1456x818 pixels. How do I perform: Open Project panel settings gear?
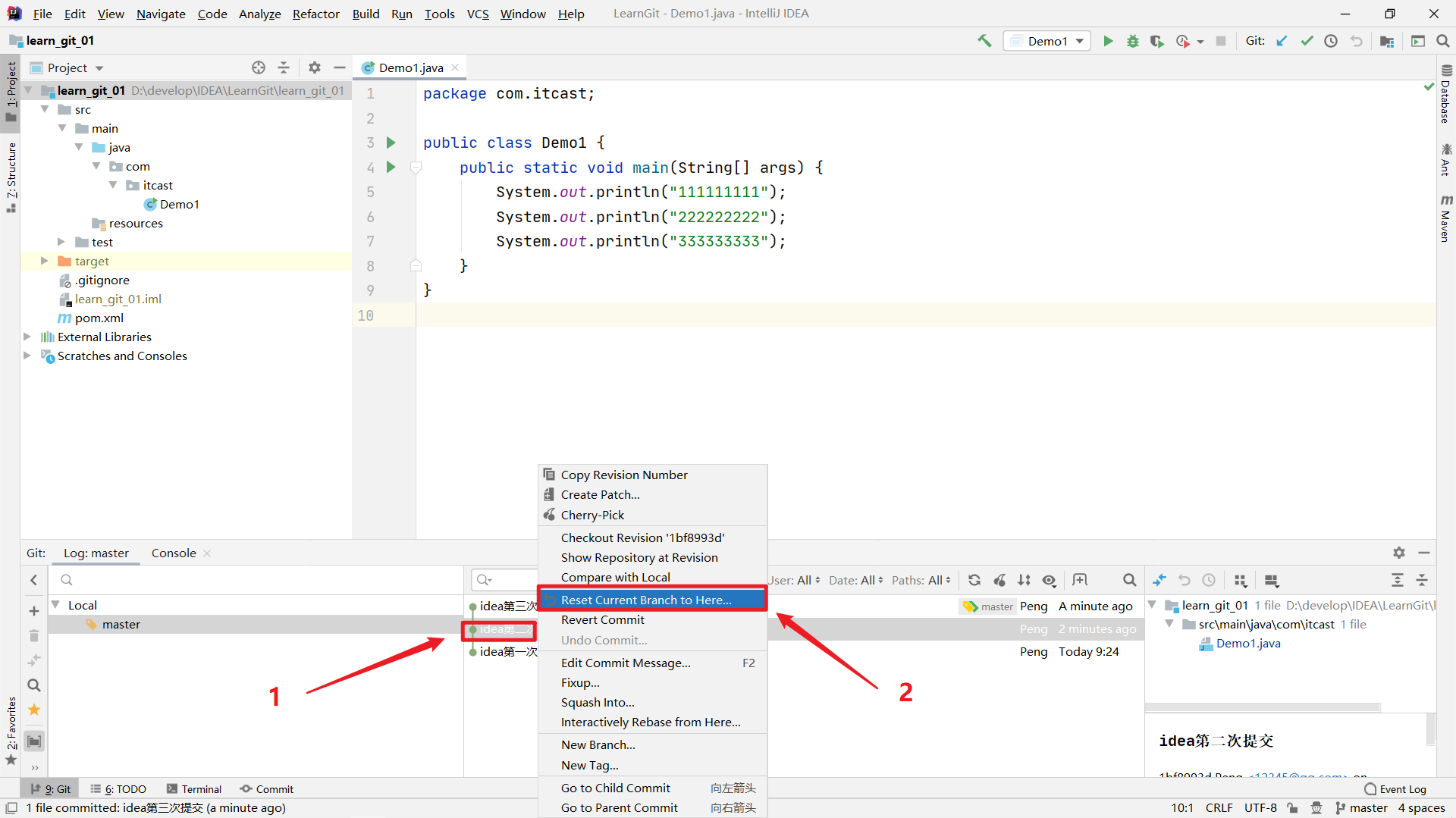coord(315,67)
